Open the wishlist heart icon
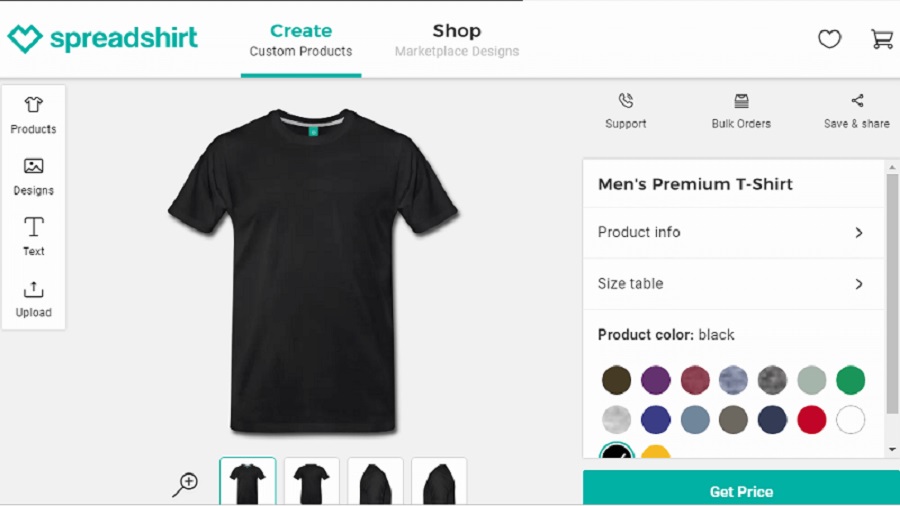The width and height of the screenshot is (900, 506). [x=829, y=39]
